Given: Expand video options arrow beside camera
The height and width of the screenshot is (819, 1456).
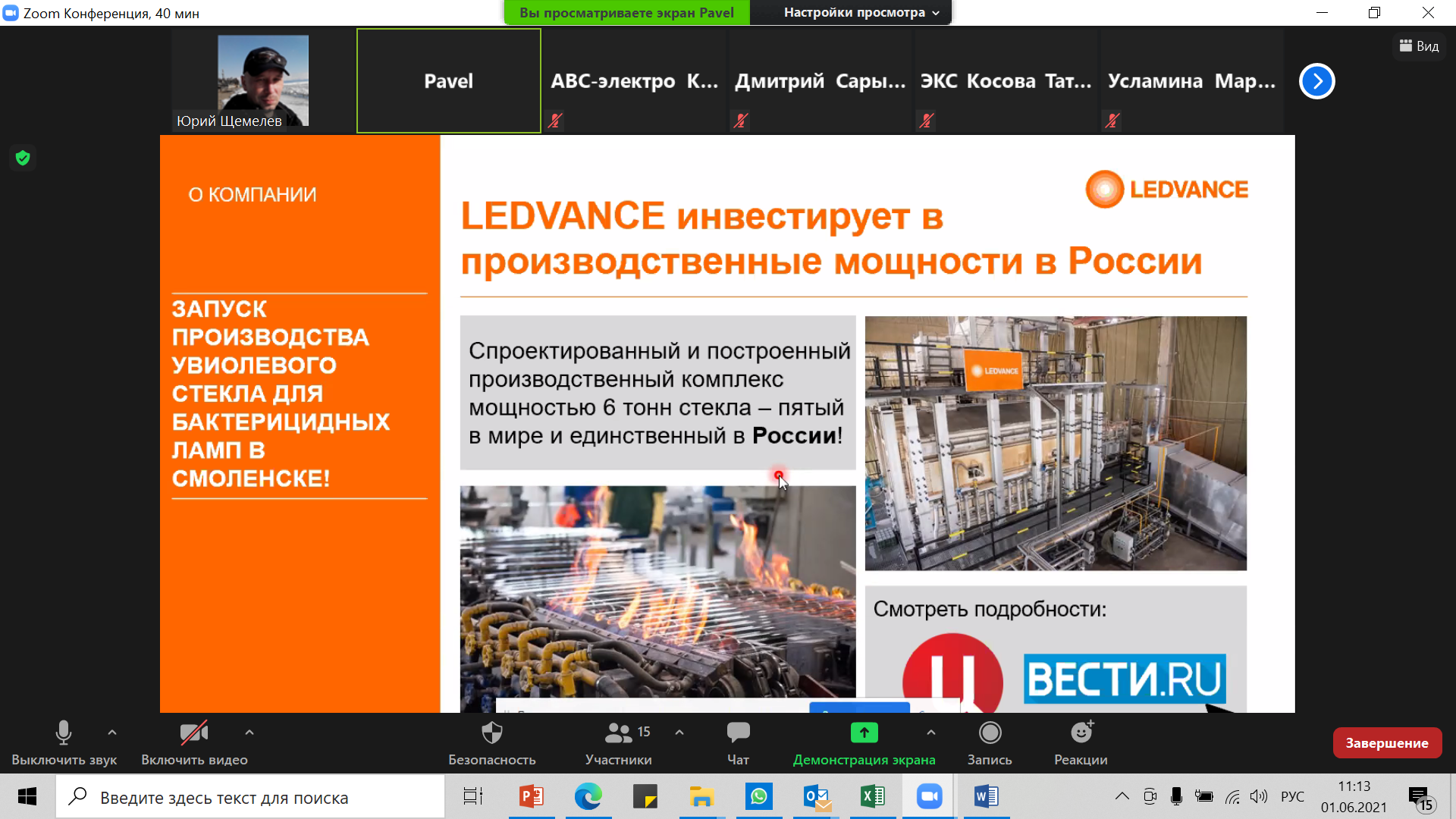Looking at the screenshot, I should (249, 733).
